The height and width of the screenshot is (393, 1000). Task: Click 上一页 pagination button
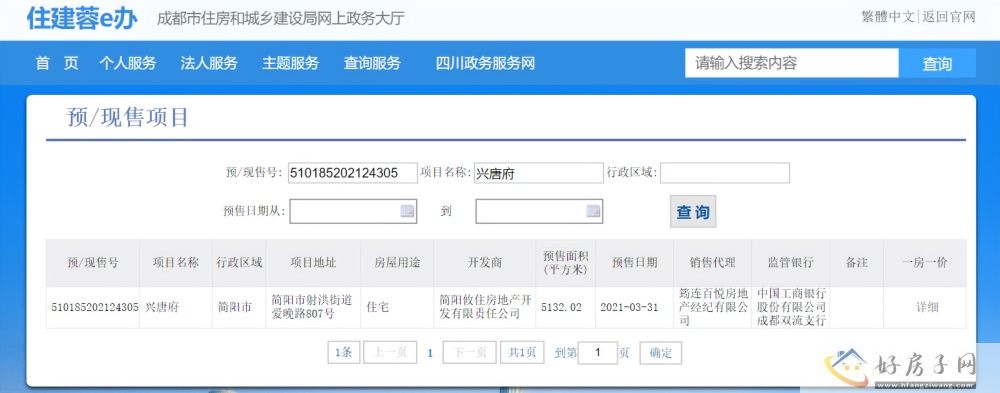tap(391, 352)
